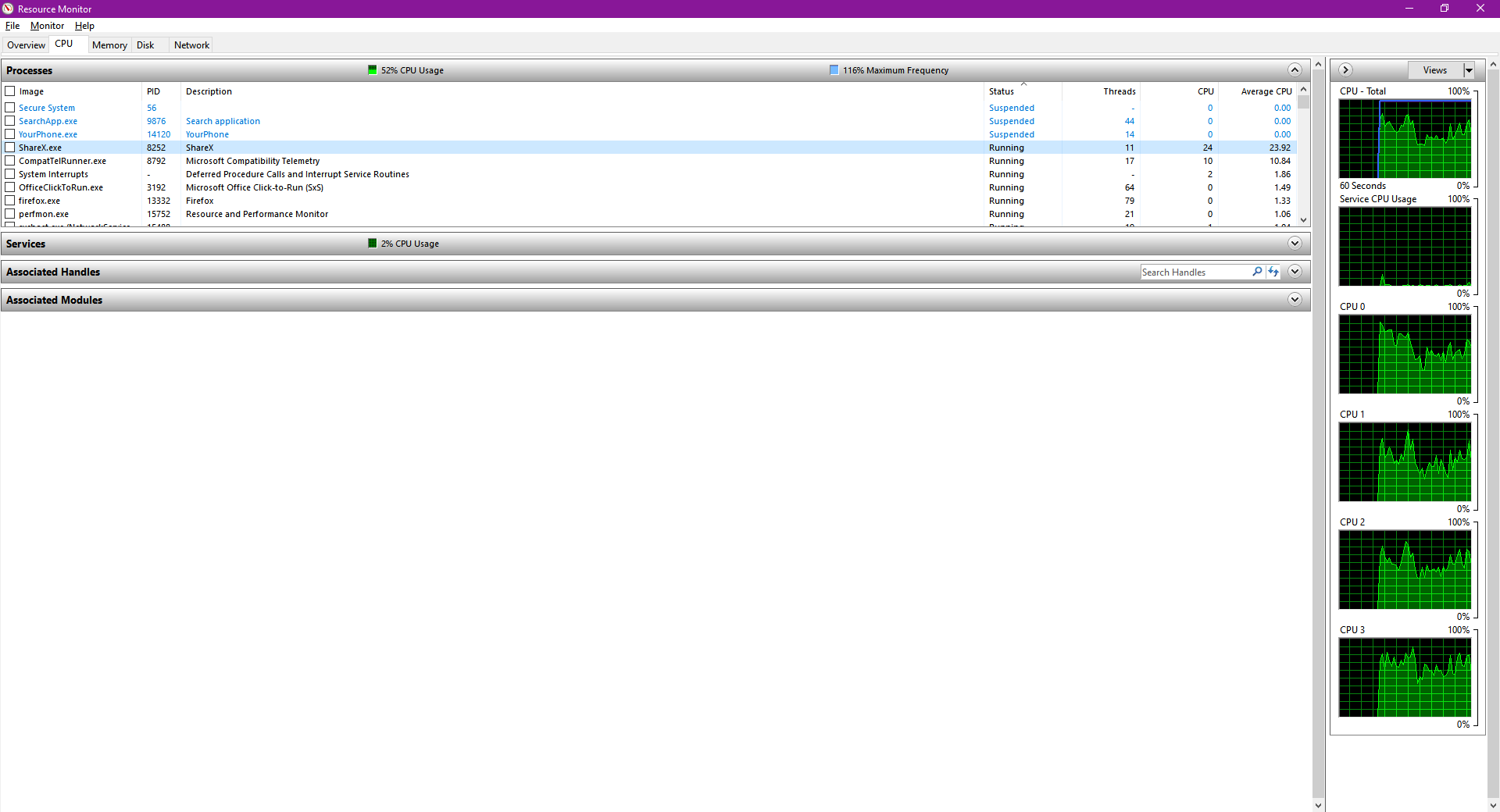The image size is (1500, 812).
Task: Click the refresh icon beside the handles search field
Action: pos(1274,272)
